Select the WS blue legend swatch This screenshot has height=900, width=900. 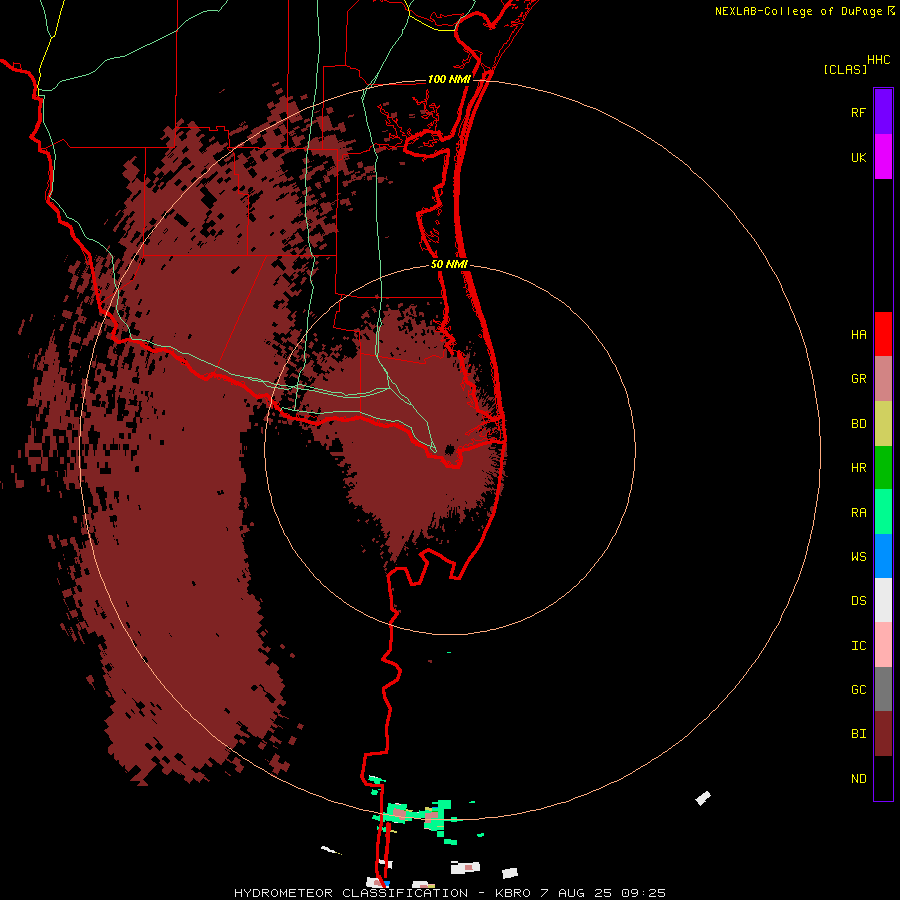pos(883,556)
